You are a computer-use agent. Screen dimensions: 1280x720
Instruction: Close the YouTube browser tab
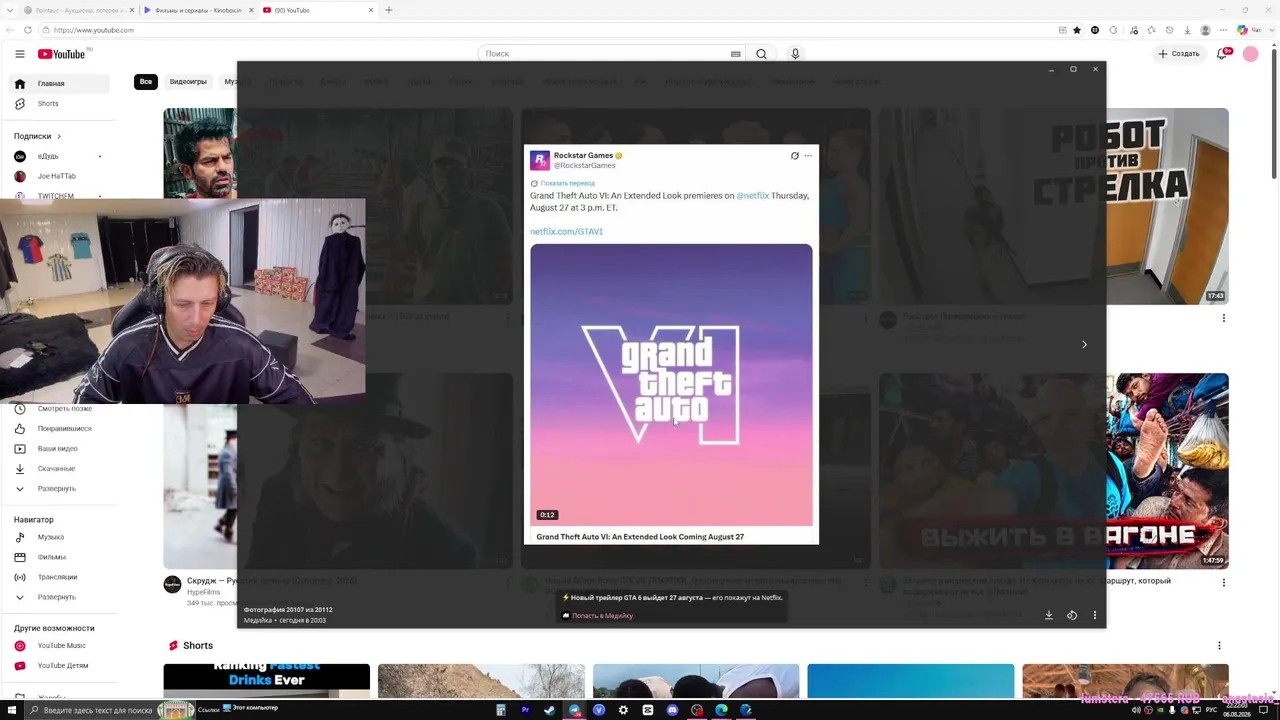click(371, 10)
